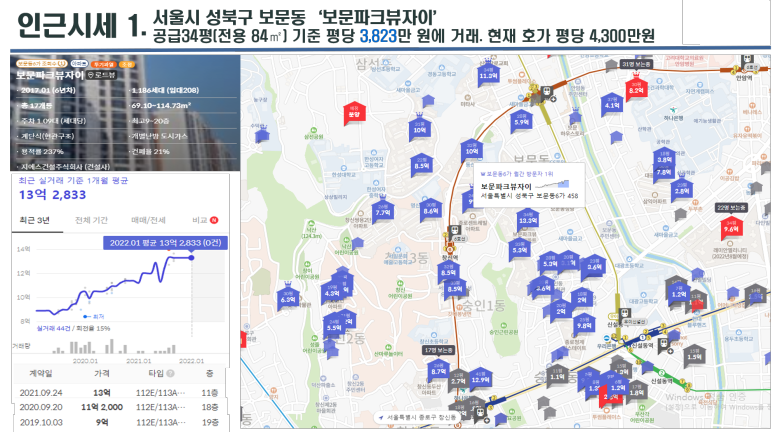Image resolution: width=773 pixels, height=432 pixels.
Task: Click the gray 1.5억 marker
Action: pyautogui.click(x=695, y=355)
